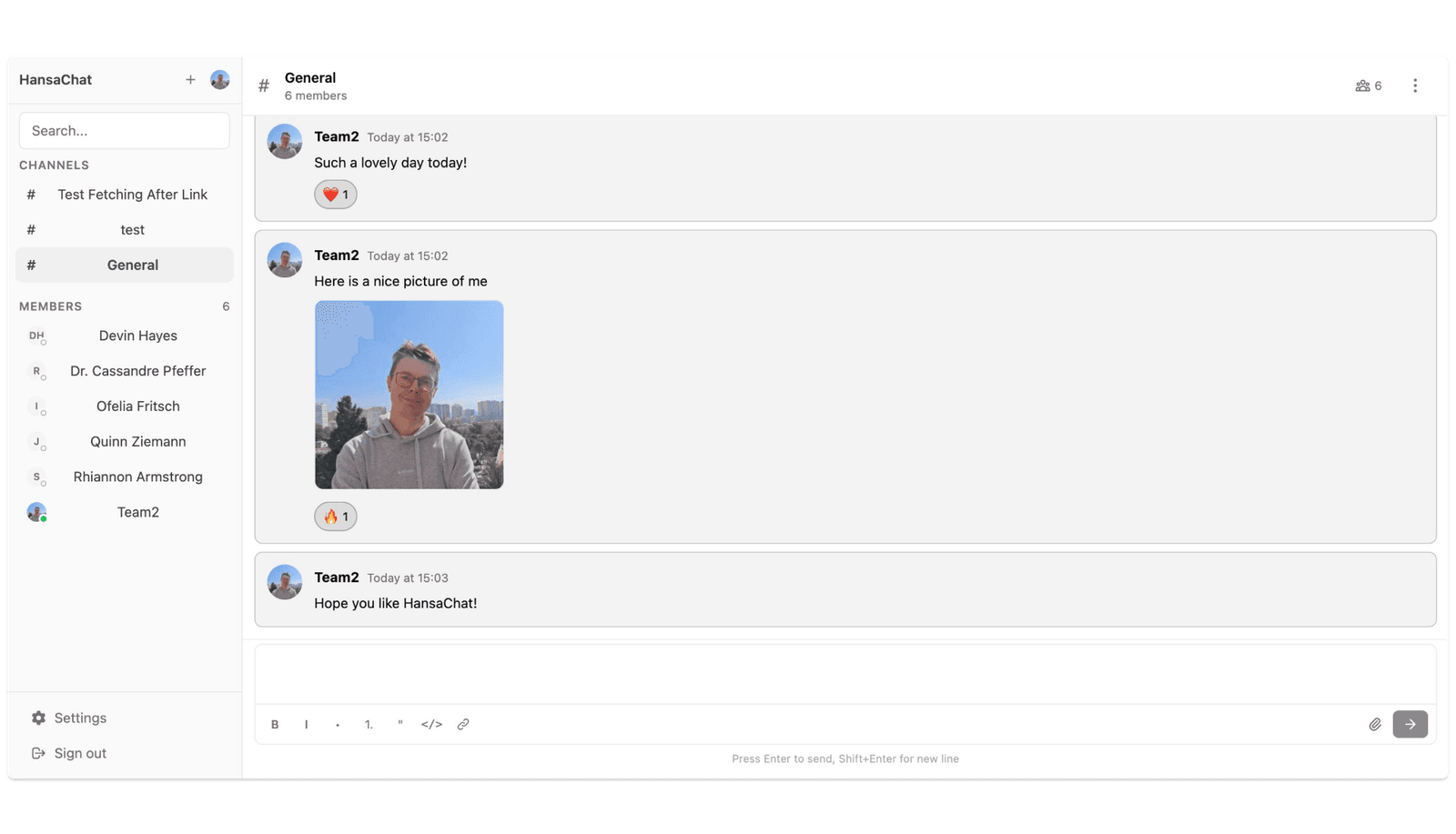Create a new channel with the plus icon
Image resolution: width=1456 pixels, height=834 pixels.
point(190,80)
